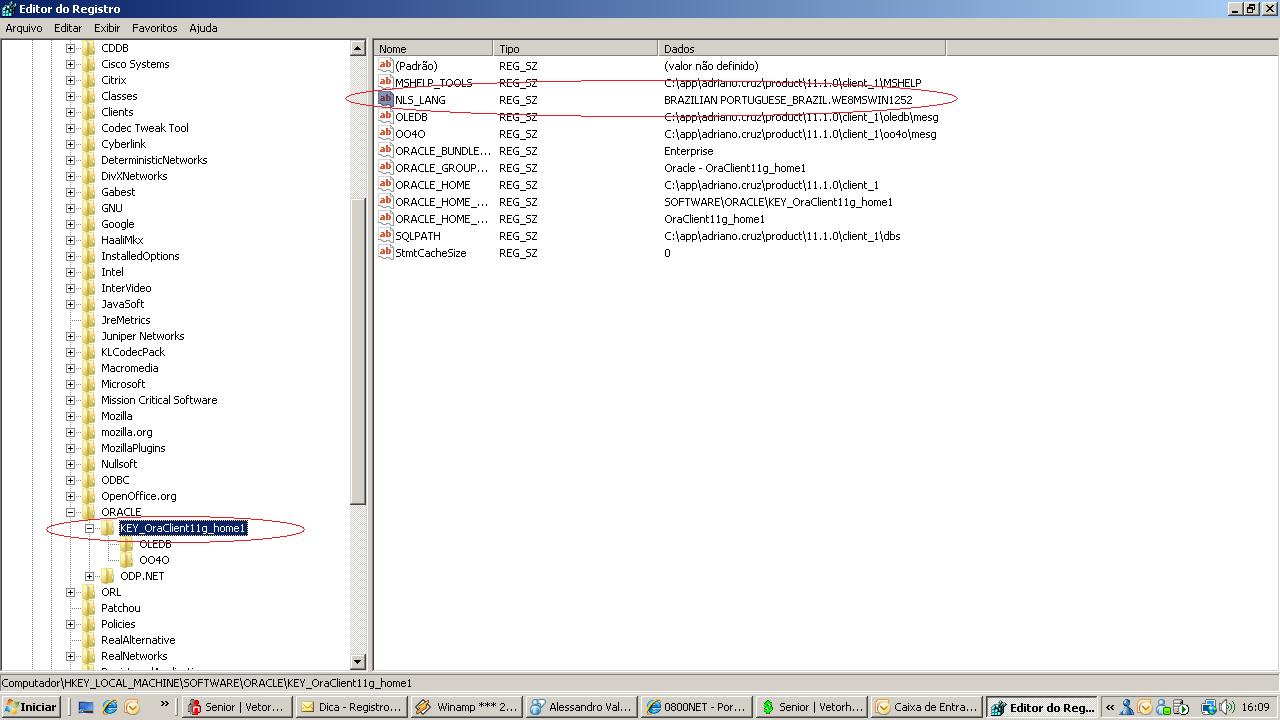This screenshot has width=1280, height=720.
Task: Open the Arquivo menu
Action: pos(24,28)
